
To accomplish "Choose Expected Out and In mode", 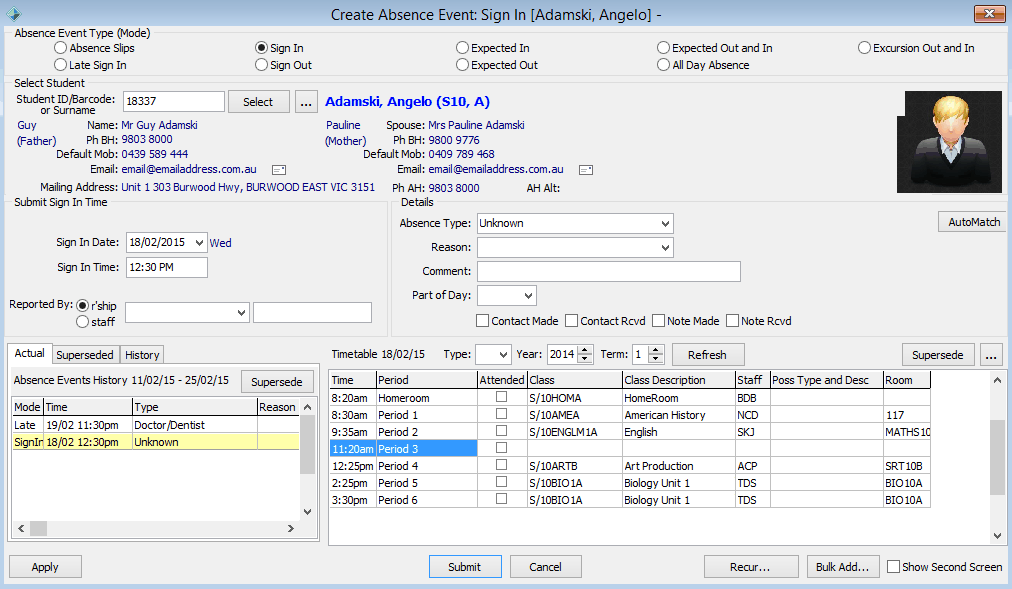I will tap(663, 48).
